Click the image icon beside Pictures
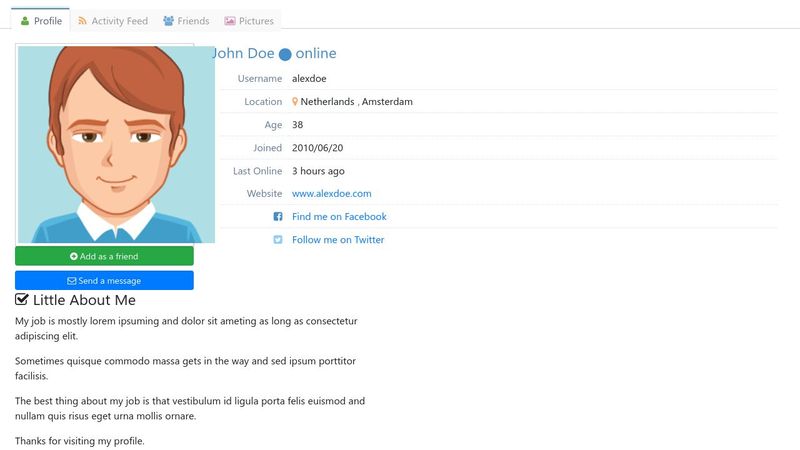Image resolution: width=800 pixels, height=450 pixels. [x=230, y=21]
